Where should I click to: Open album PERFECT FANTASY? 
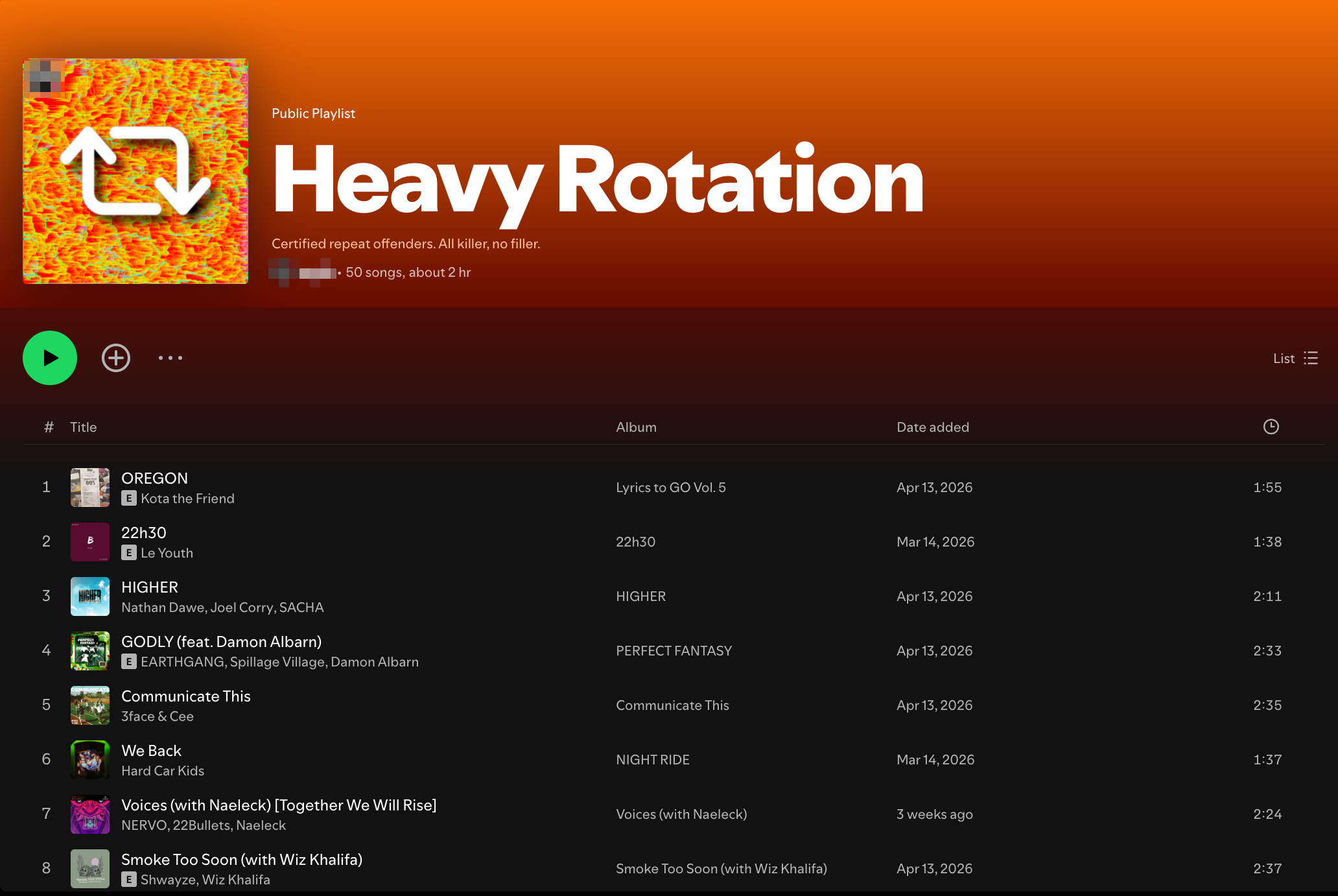coord(674,651)
